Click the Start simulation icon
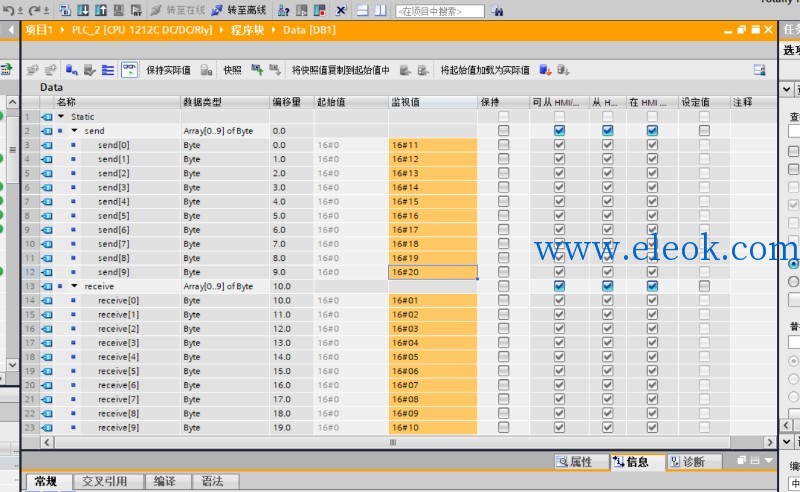 [118, 10]
